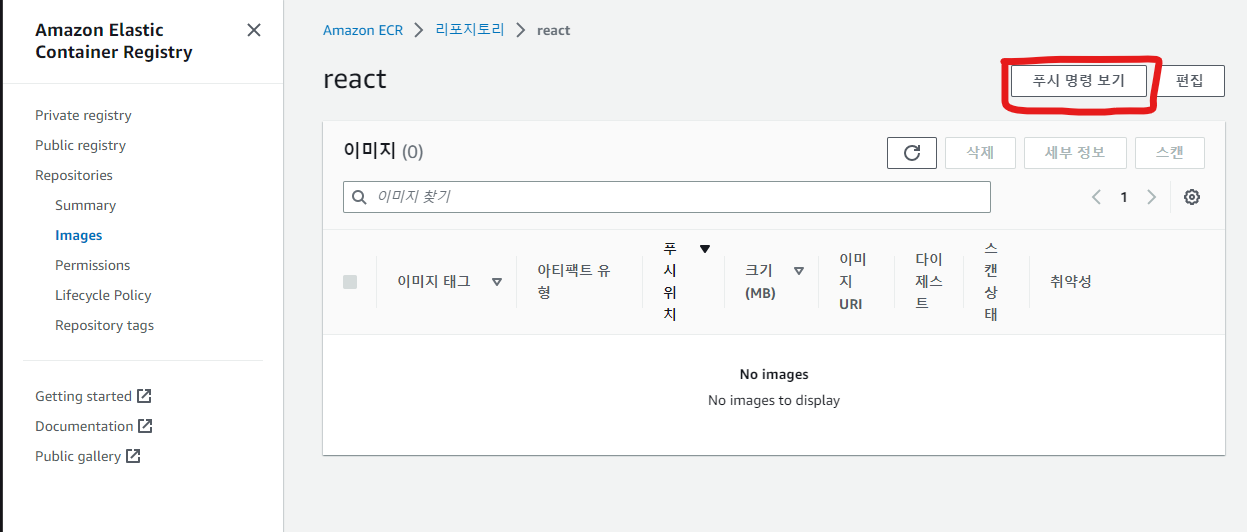Focus the 이미지 찾기 search field

coord(667,197)
